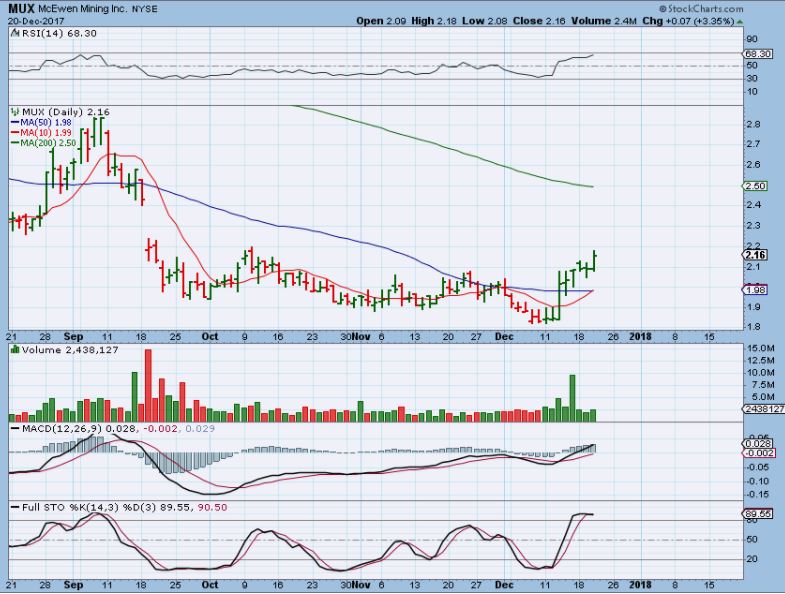Click the MUX (Daily) 2.16 legend
The image size is (785, 594).
[66, 112]
